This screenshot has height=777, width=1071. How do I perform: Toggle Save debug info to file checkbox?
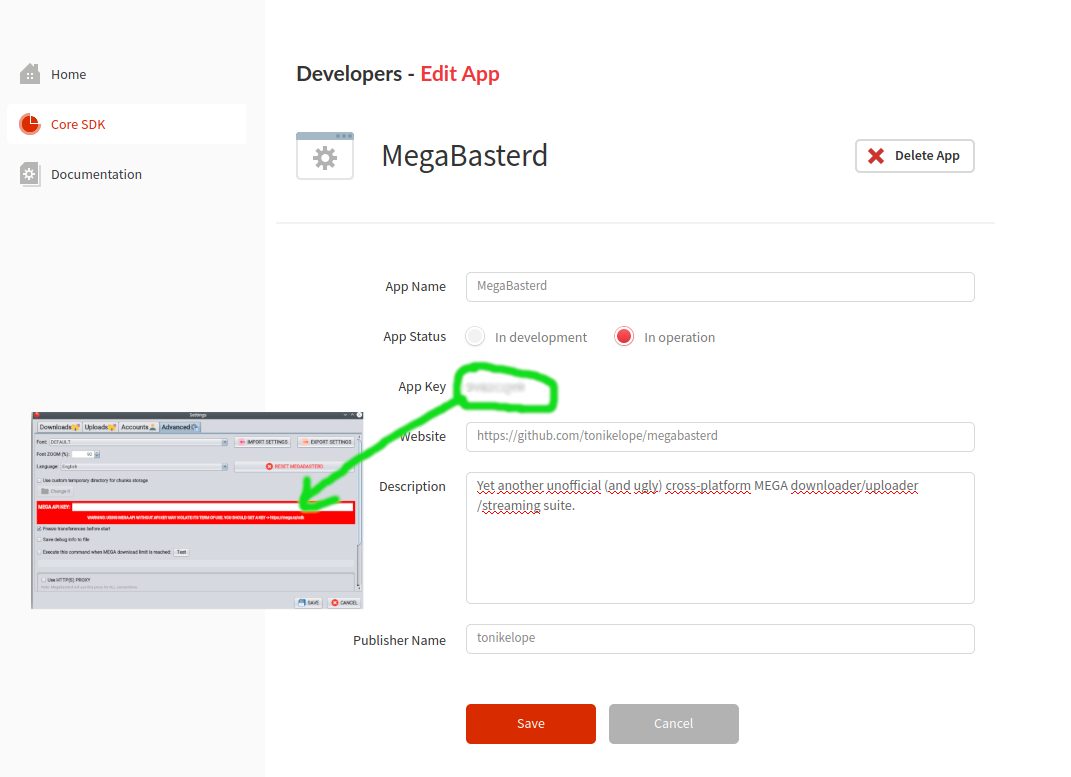coord(39,539)
